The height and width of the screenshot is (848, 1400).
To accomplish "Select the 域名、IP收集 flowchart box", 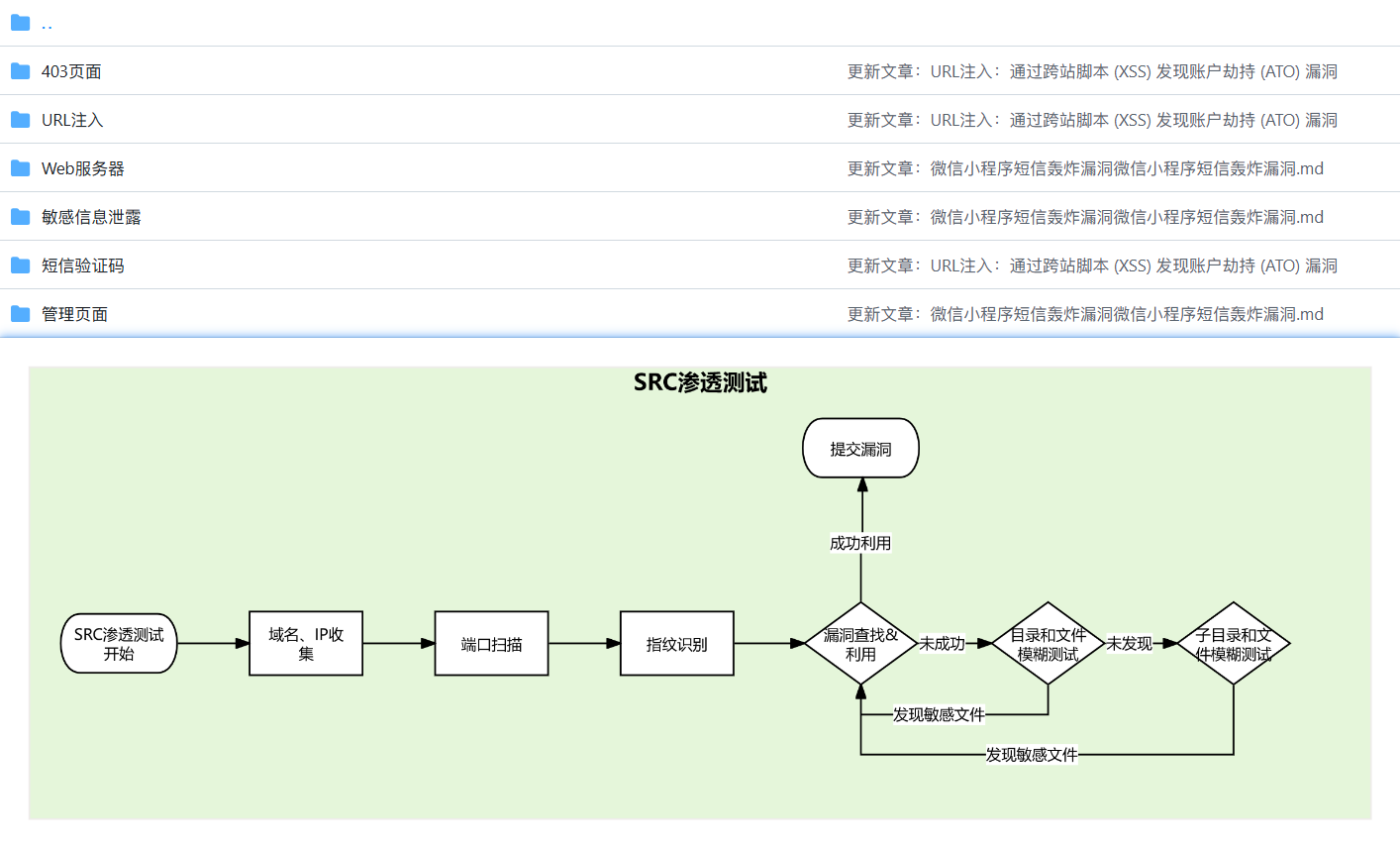I will [306, 644].
